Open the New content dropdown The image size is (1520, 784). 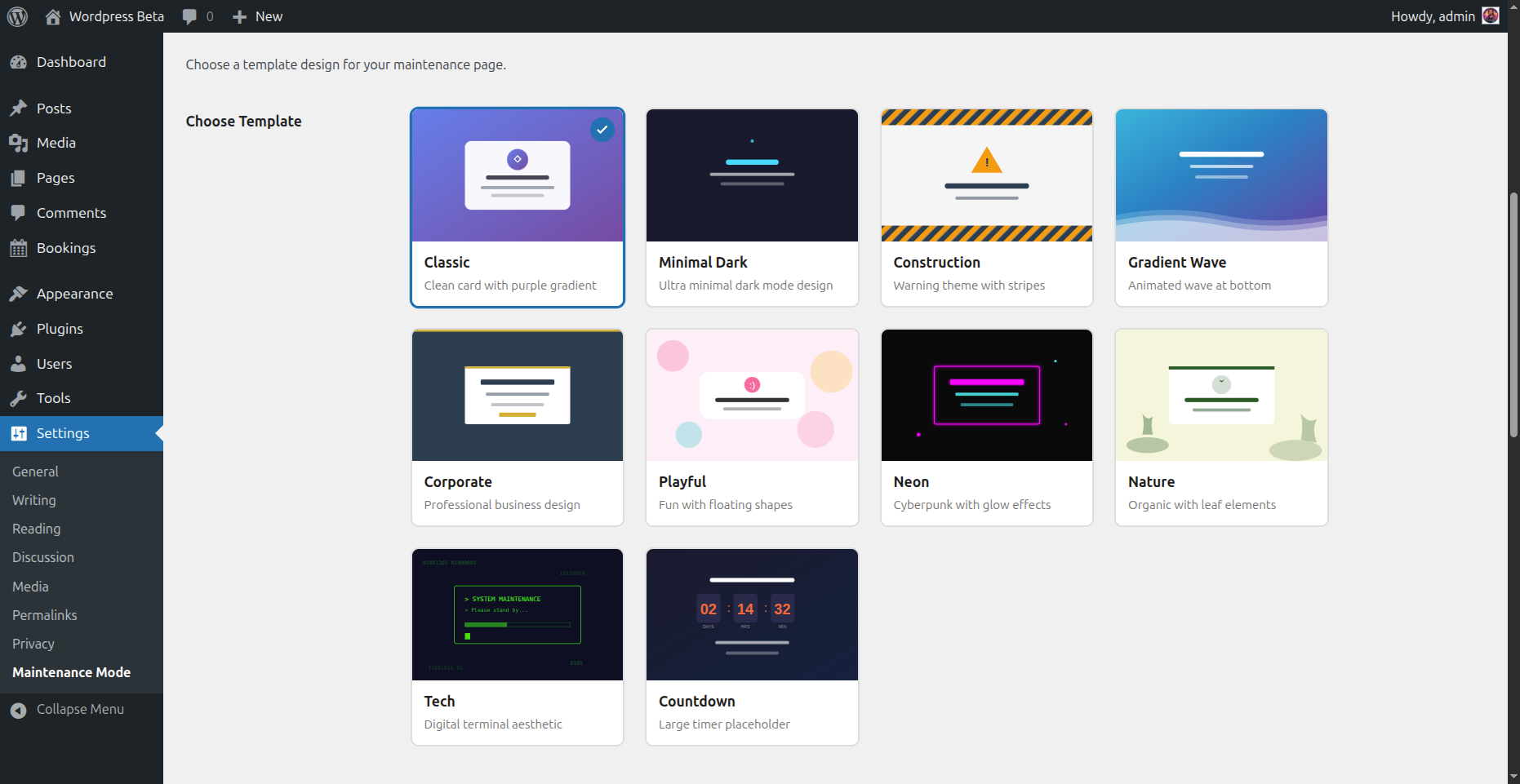pyautogui.click(x=258, y=16)
